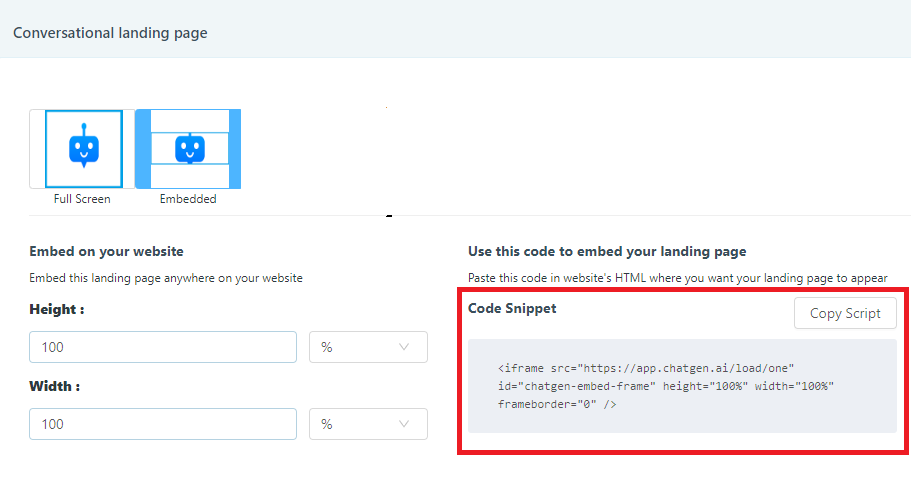The width and height of the screenshot is (911, 477).
Task: Select the Embedded robot icon
Action: 190,149
